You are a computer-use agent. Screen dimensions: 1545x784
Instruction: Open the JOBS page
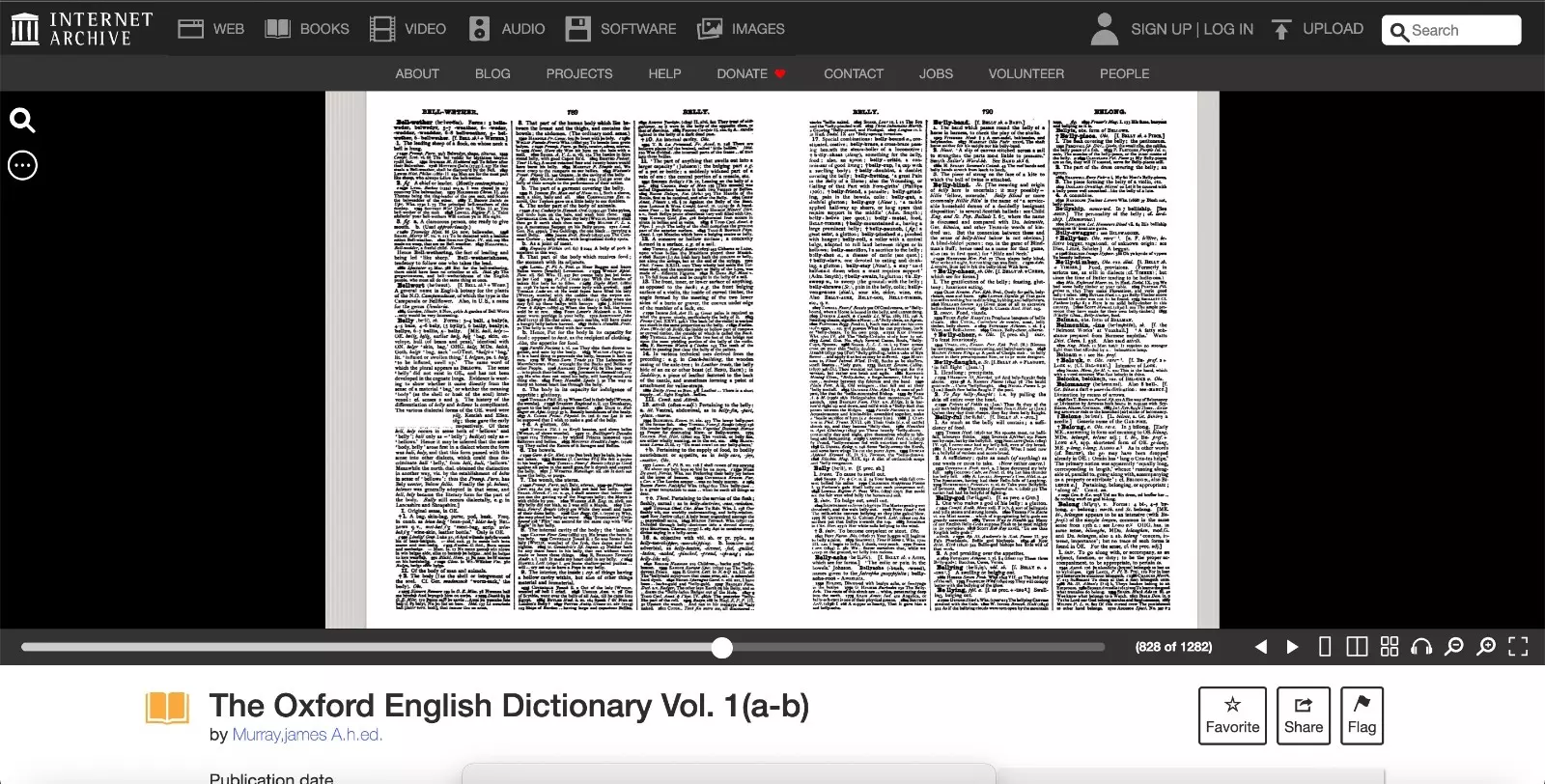click(x=936, y=73)
